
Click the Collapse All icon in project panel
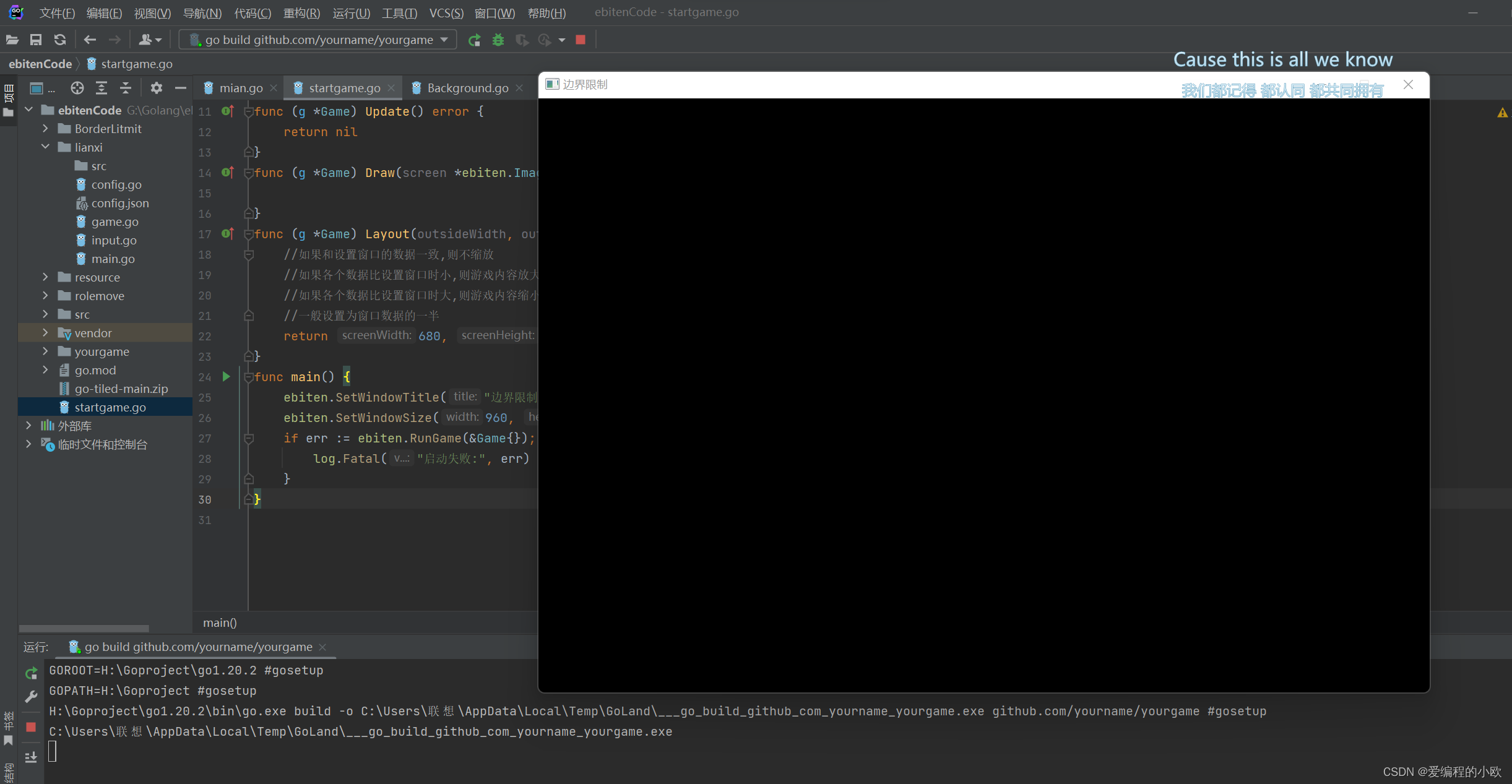(x=126, y=88)
